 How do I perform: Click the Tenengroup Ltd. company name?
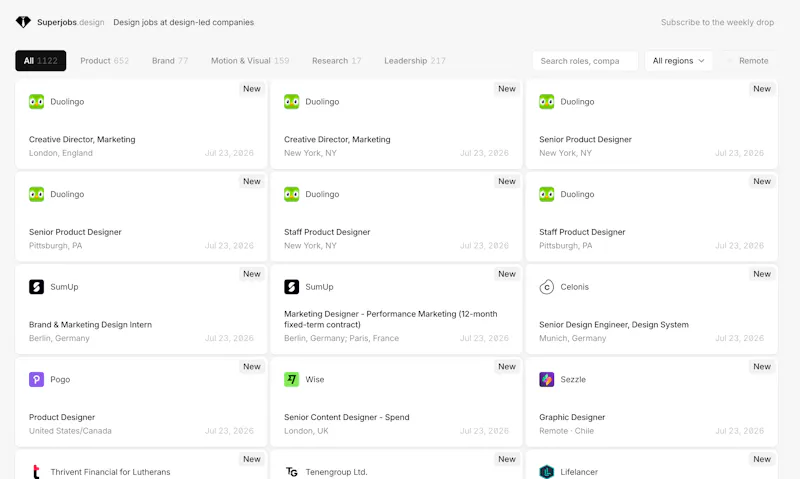(336, 472)
